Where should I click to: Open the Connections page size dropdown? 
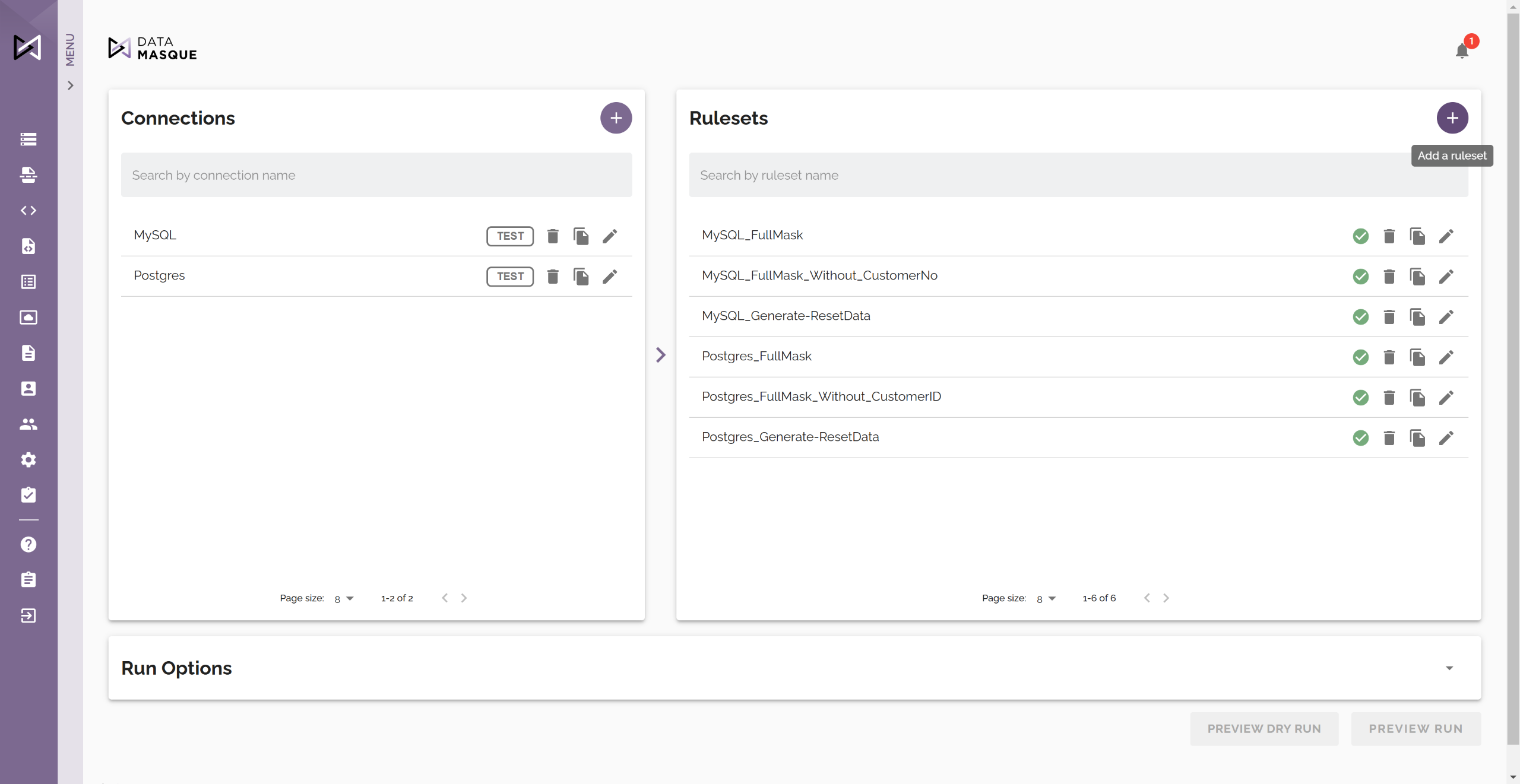344,599
